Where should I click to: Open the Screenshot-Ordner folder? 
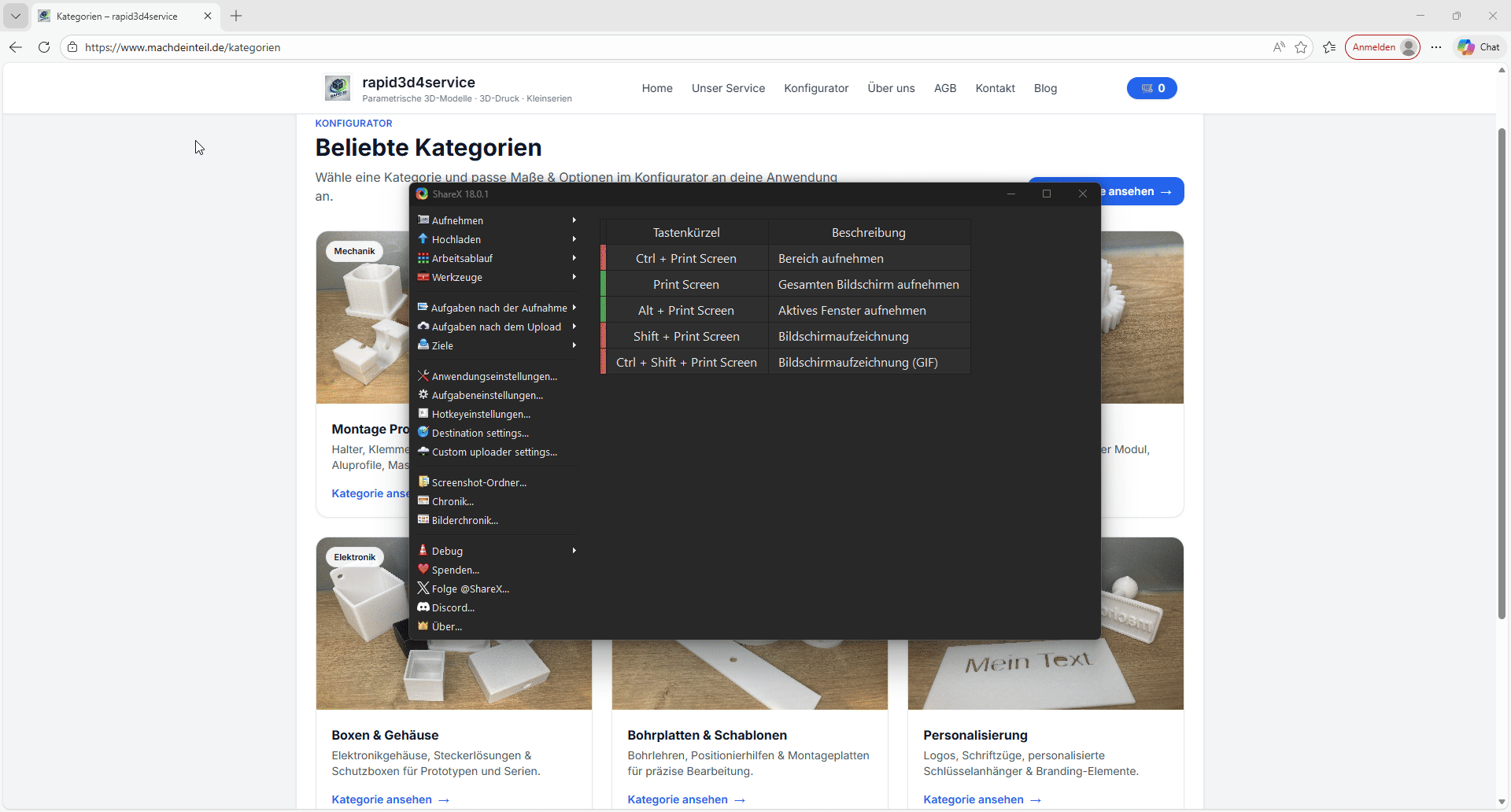point(478,482)
